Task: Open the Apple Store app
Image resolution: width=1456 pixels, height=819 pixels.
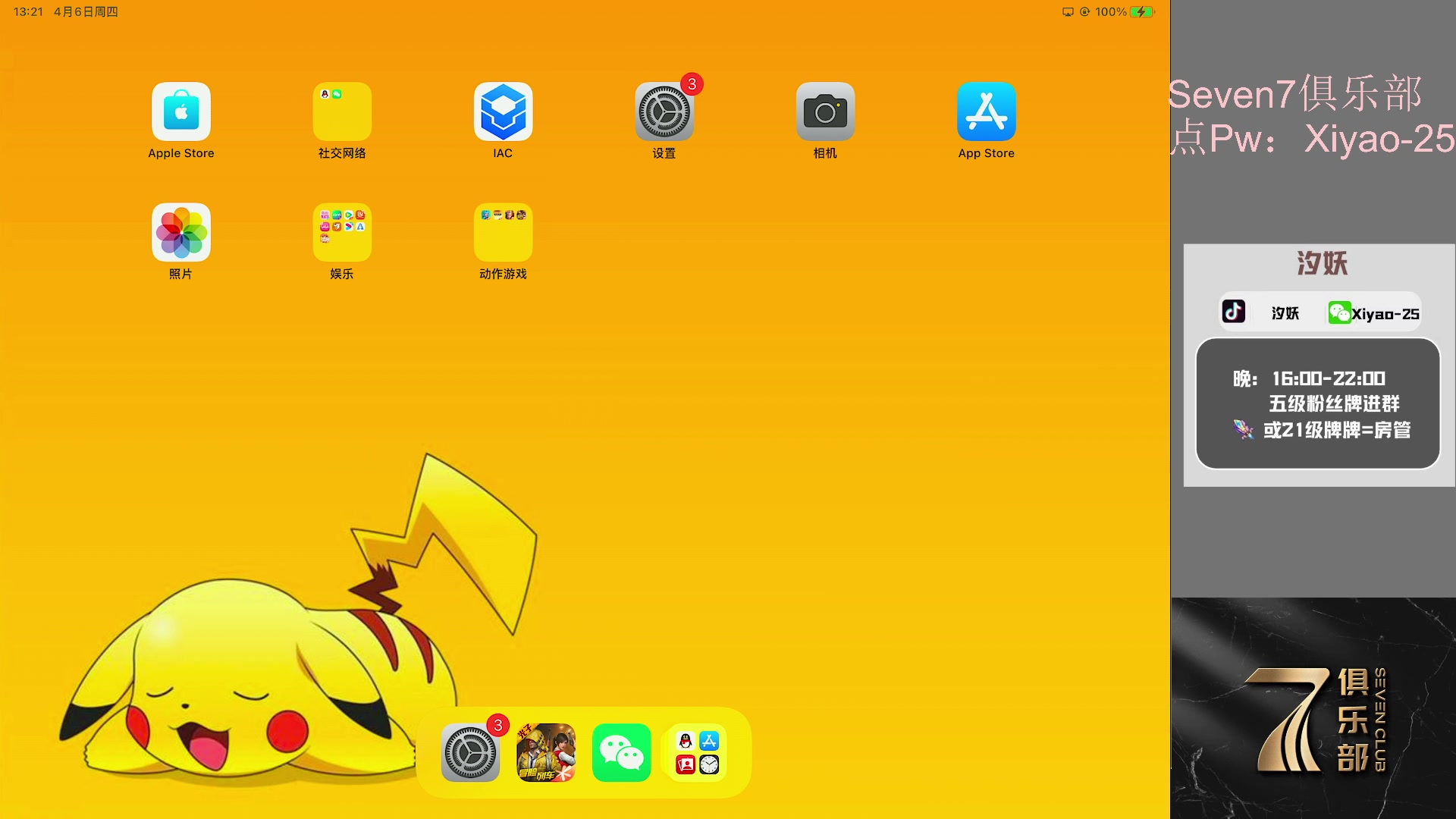Action: pyautogui.click(x=181, y=111)
